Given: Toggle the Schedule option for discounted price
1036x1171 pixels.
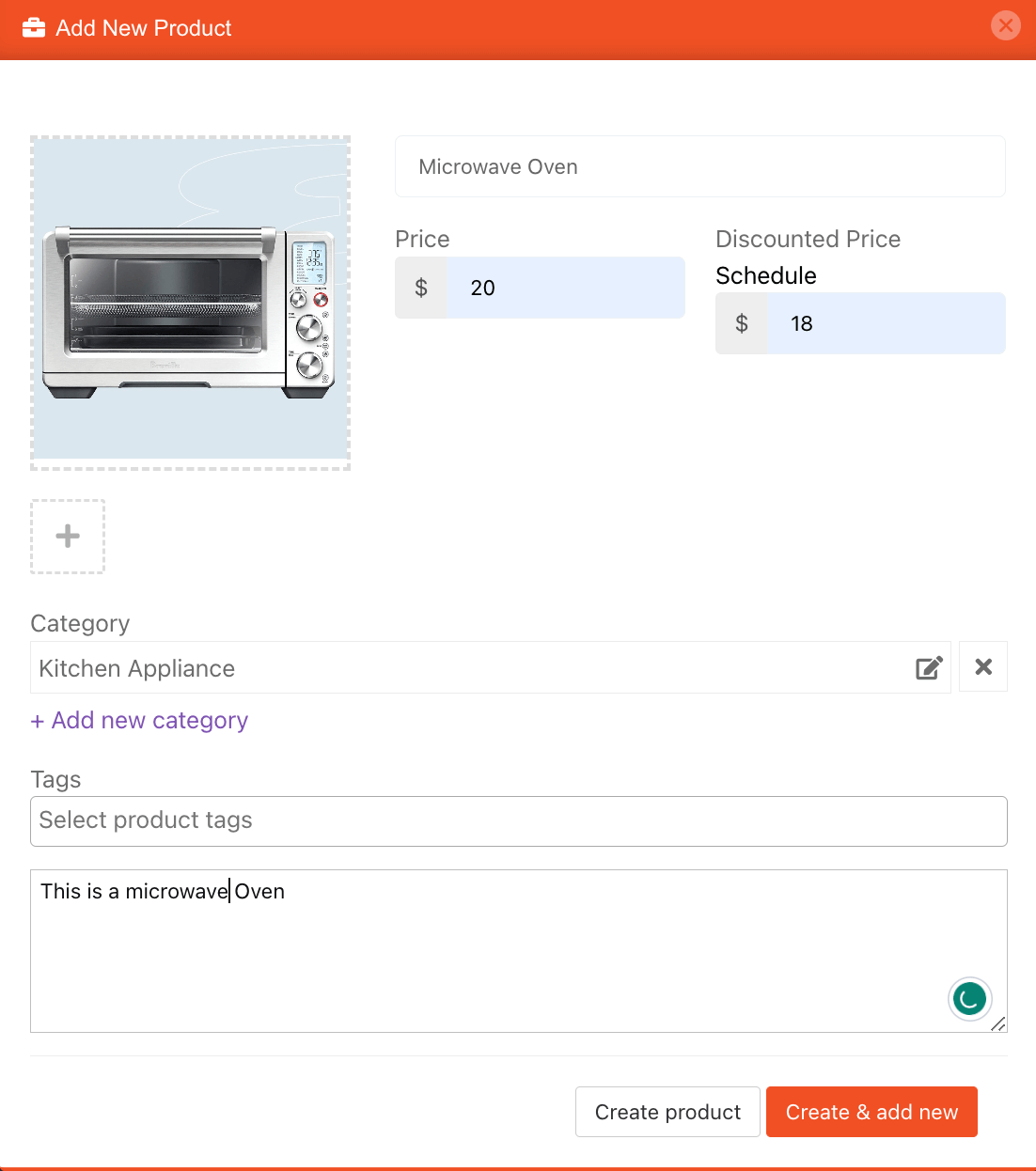Looking at the screenshot, I should click(766, 275).
